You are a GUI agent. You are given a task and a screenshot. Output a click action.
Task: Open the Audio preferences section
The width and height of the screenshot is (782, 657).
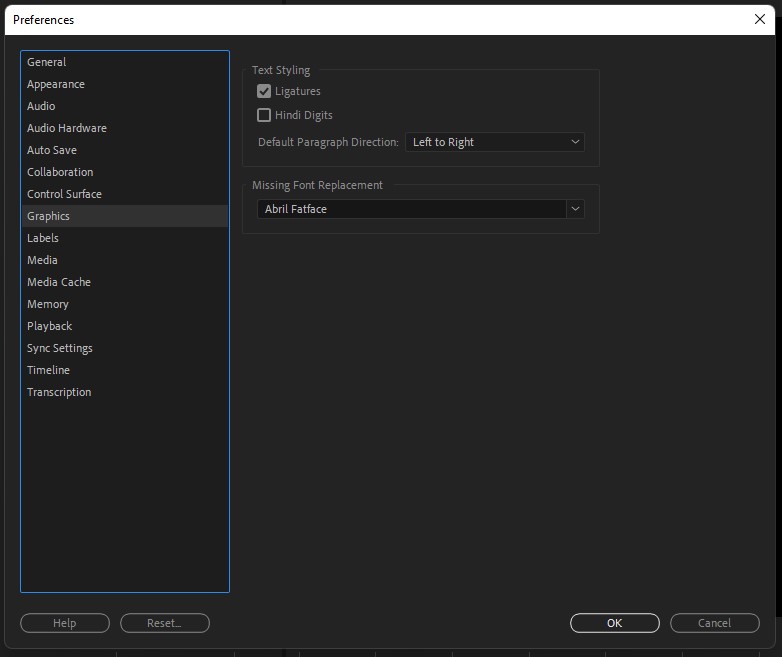pos(124,106)
